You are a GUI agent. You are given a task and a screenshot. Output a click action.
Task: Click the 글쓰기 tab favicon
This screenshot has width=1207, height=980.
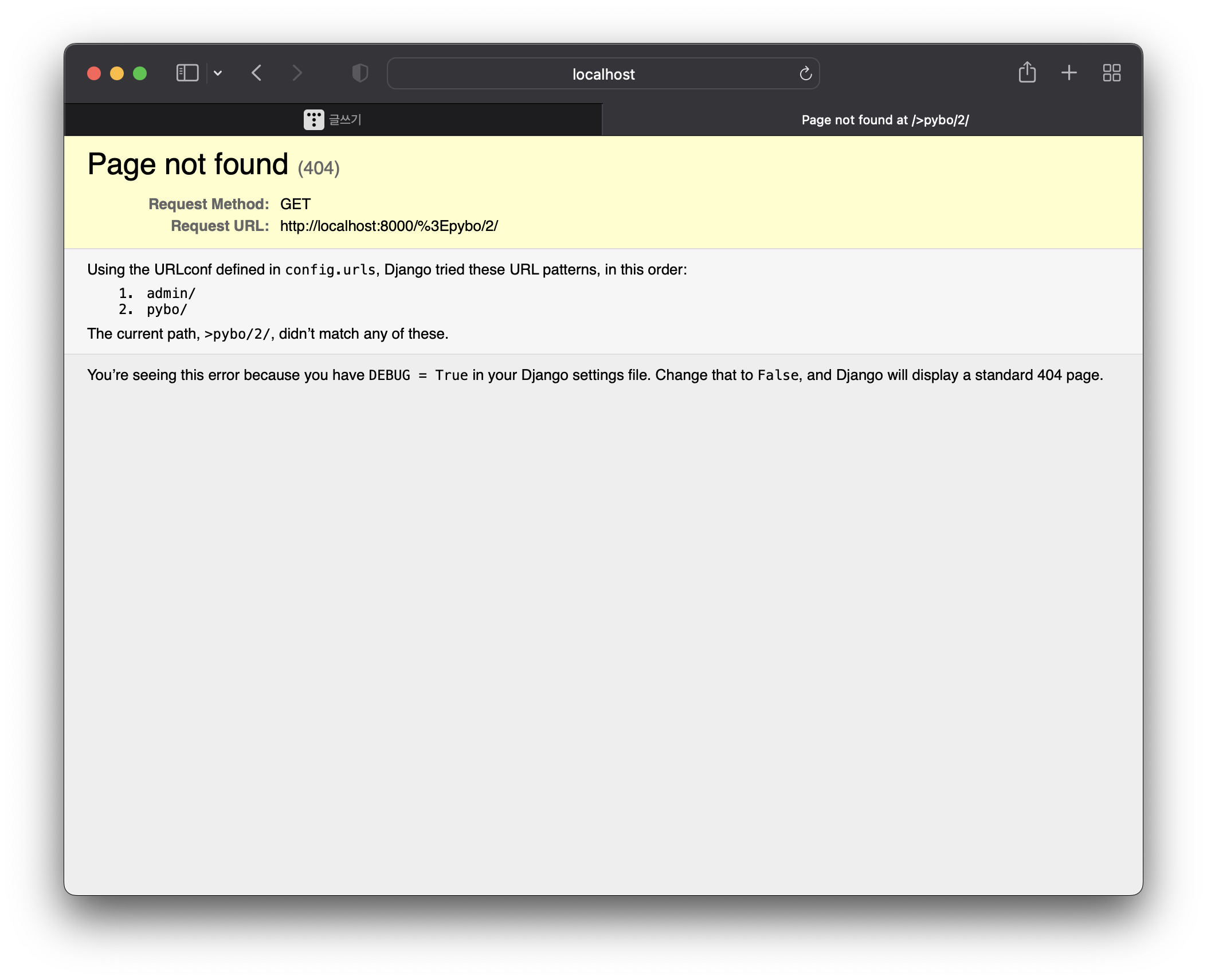click(x=313, y=120)
